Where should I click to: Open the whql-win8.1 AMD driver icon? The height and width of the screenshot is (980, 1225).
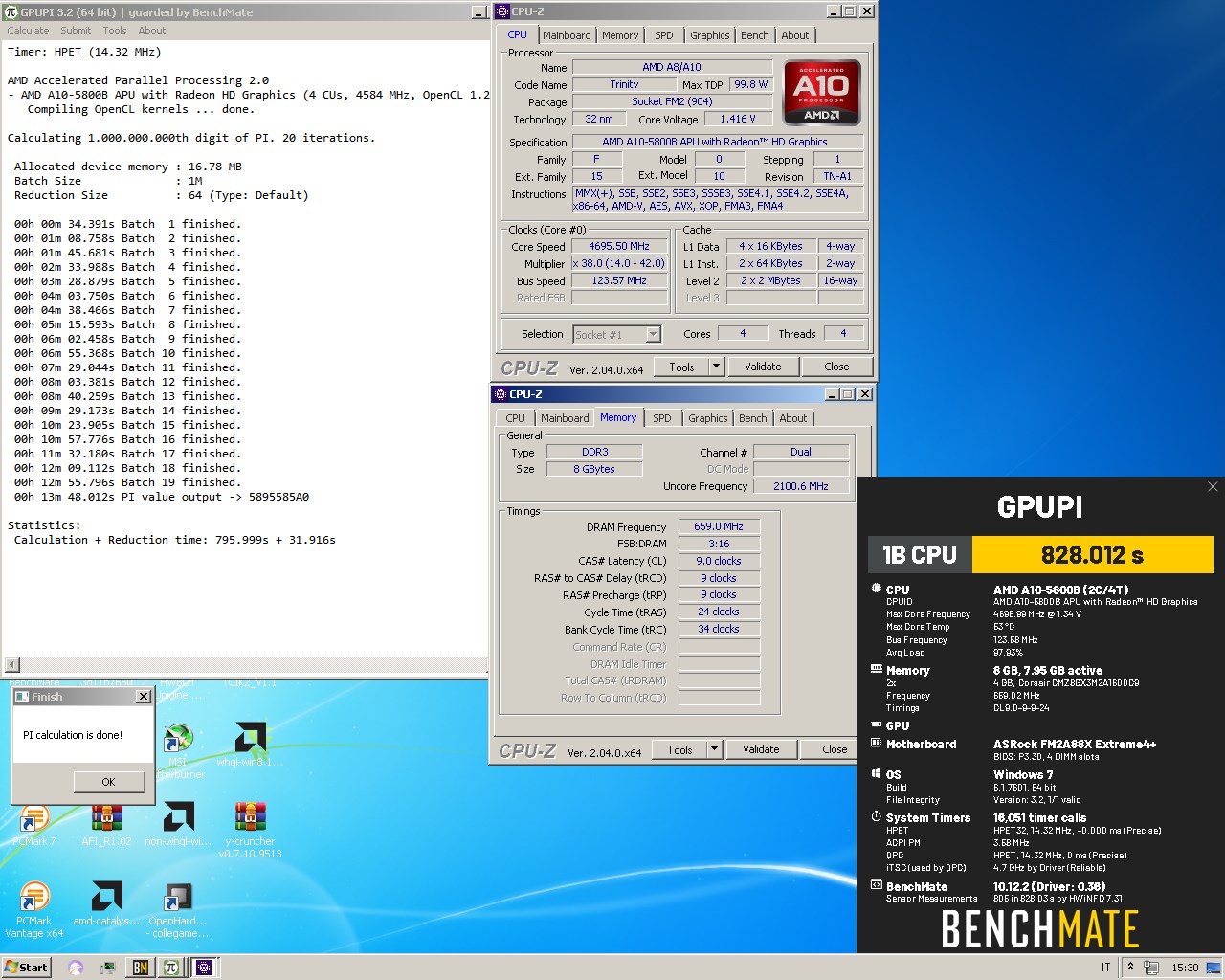coord(250,743)
